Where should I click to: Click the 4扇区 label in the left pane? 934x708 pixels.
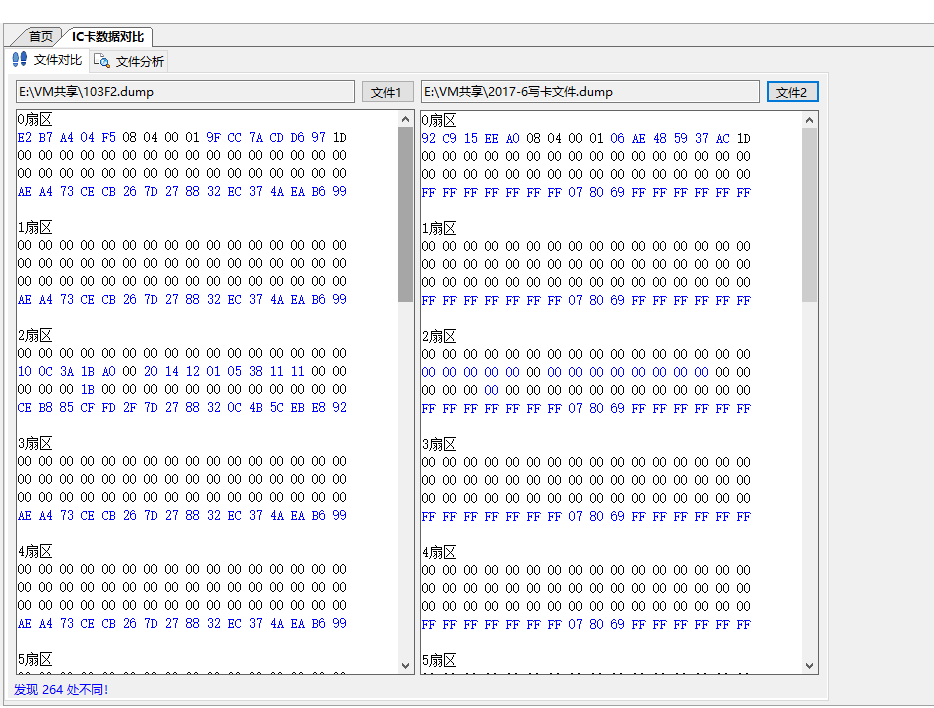[35, 551]
